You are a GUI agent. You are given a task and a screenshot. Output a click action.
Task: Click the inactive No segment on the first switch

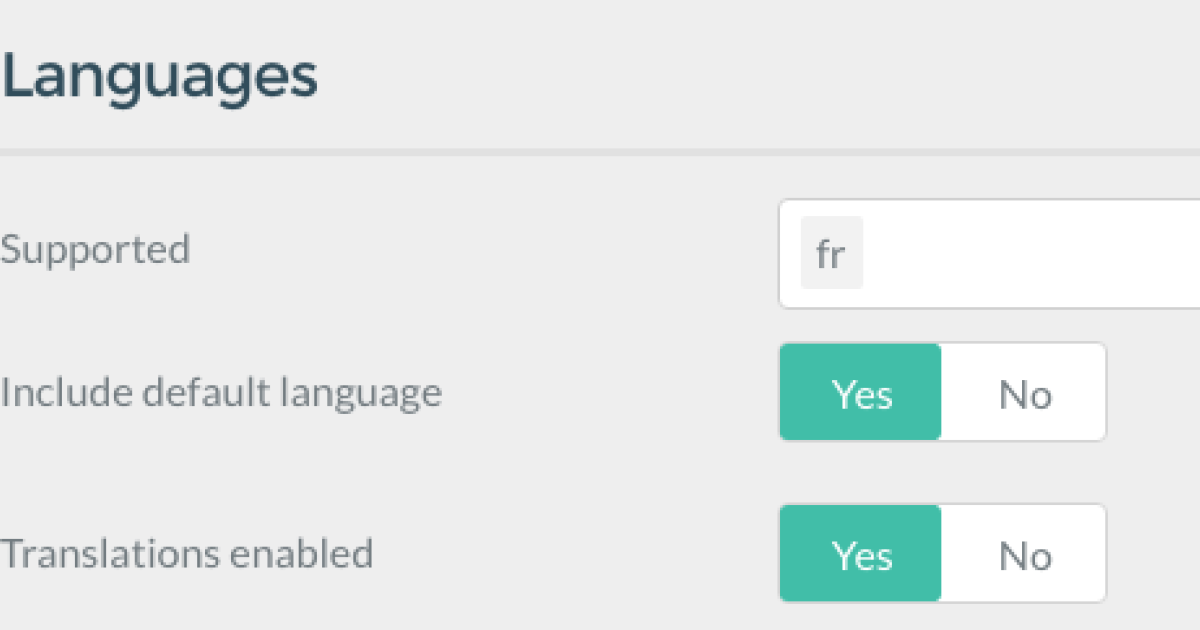1023,392
